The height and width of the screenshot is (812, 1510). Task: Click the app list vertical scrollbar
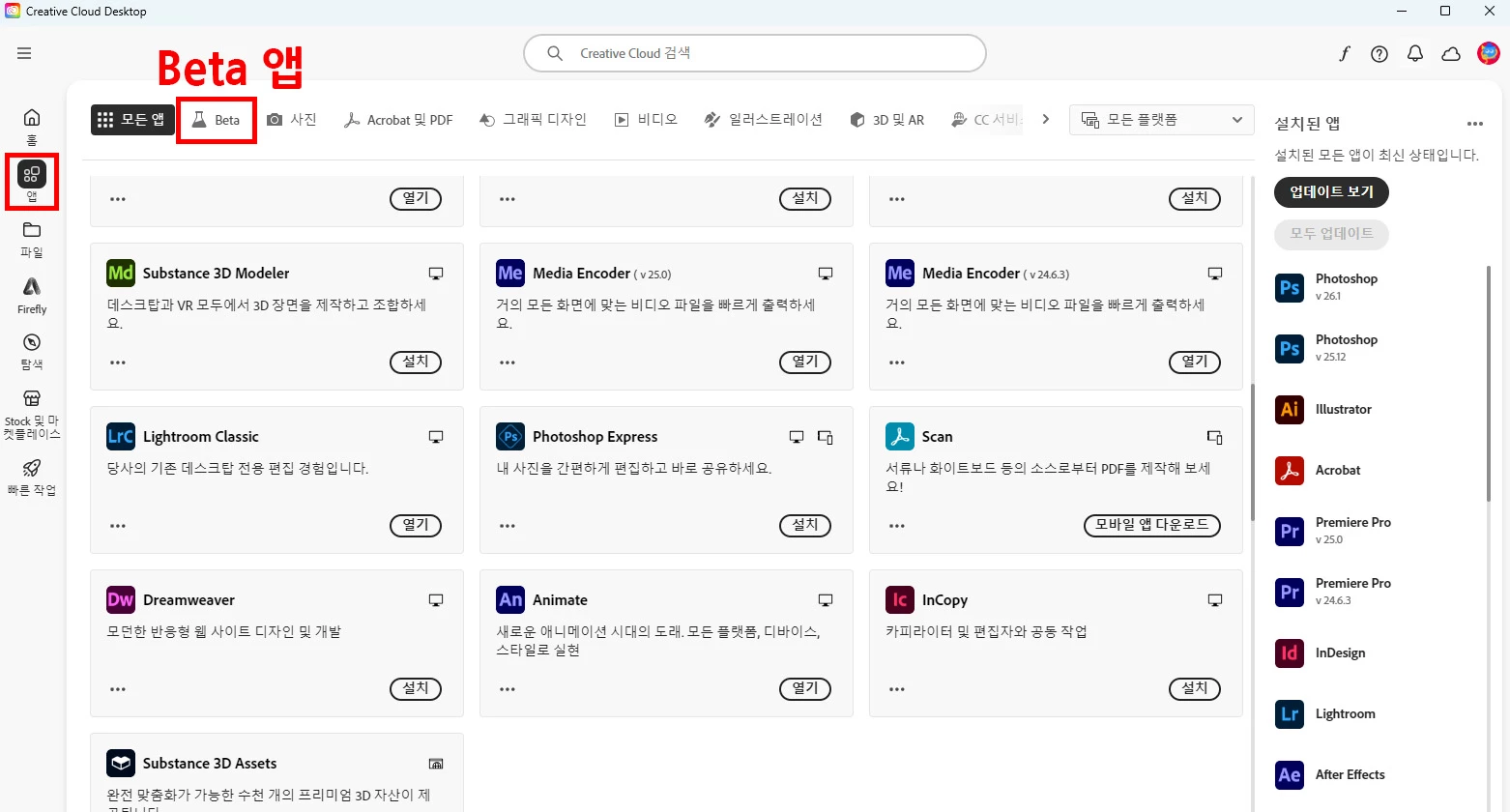tap(1253, 451)
